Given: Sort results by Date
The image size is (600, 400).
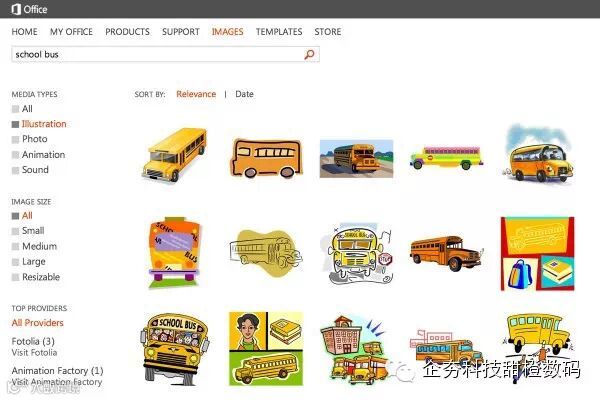Looking at the screenshot, I should 244,94.
